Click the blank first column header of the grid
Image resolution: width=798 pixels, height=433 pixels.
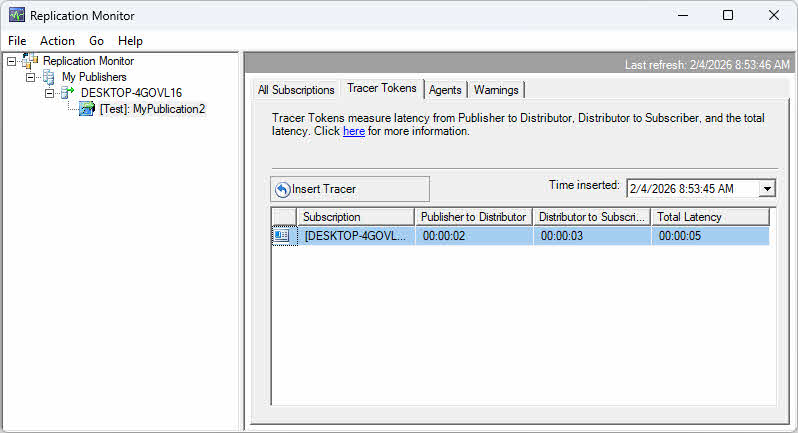[x=284, y=217]
